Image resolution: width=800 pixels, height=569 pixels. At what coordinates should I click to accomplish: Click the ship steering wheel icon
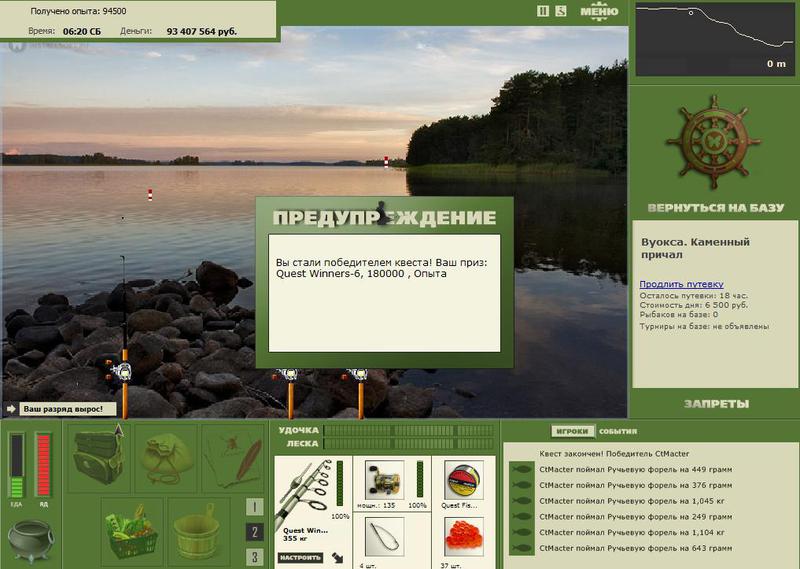coord(714,141)
